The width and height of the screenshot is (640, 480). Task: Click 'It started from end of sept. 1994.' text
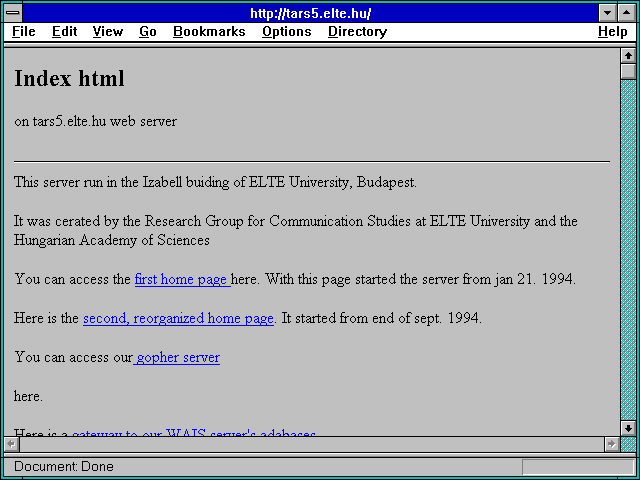382,318
